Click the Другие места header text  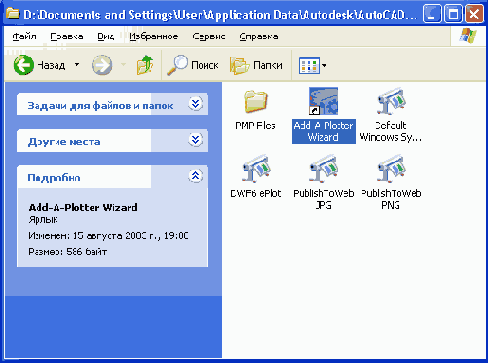(x=64, y=142)
